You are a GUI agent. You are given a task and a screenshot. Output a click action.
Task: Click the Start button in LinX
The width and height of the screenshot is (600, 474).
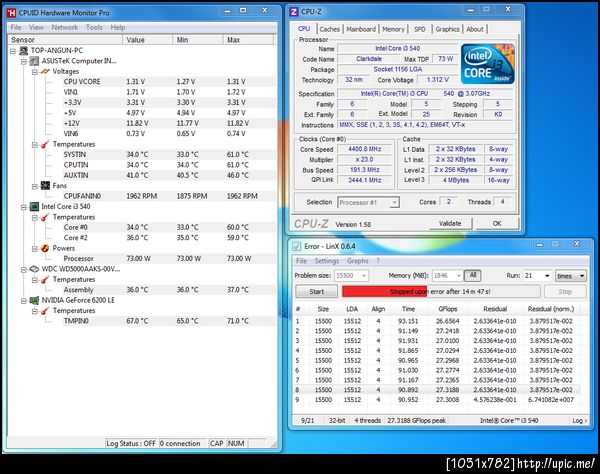coord(316,292)
